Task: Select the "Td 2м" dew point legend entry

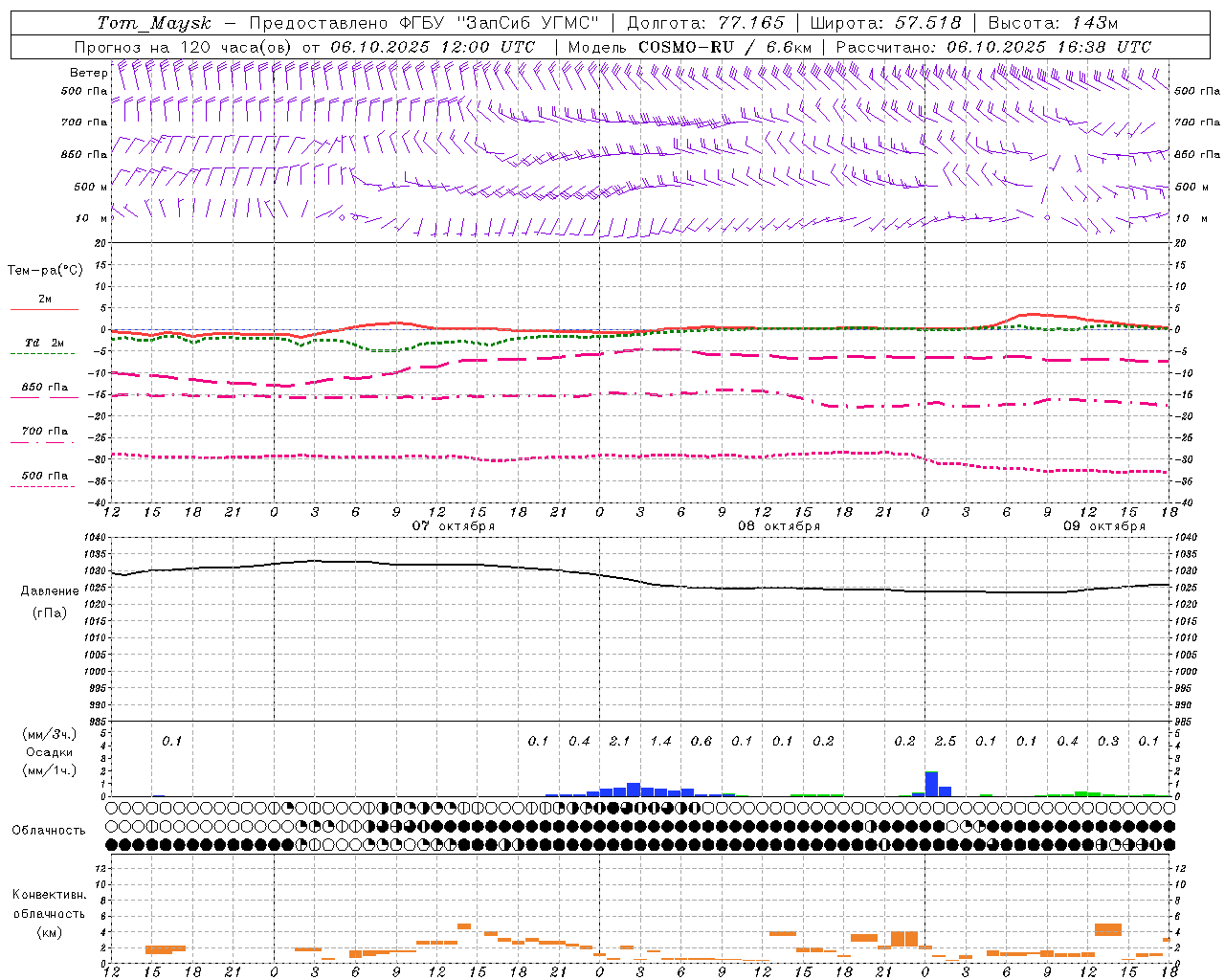Action: pyautogui.click(x=44, y=343)
